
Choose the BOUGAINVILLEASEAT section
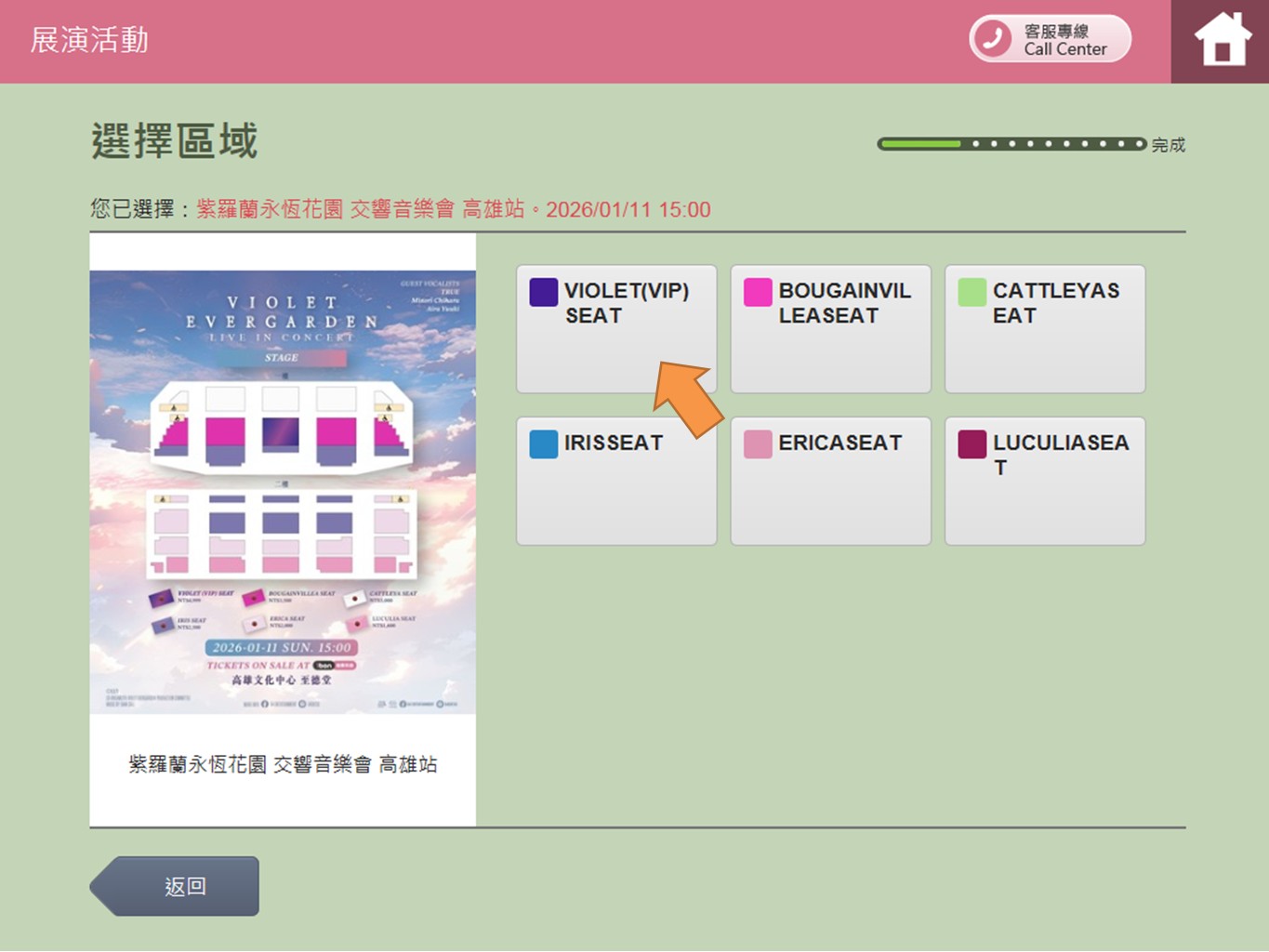click(830, 328)
